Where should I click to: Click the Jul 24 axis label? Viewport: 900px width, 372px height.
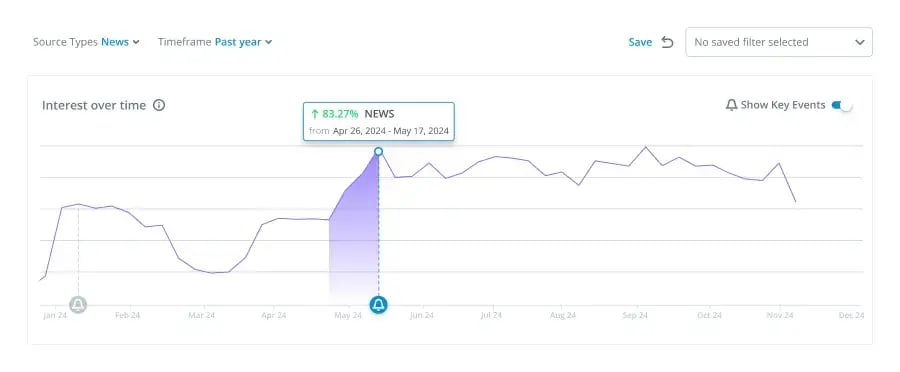point(491,315)
